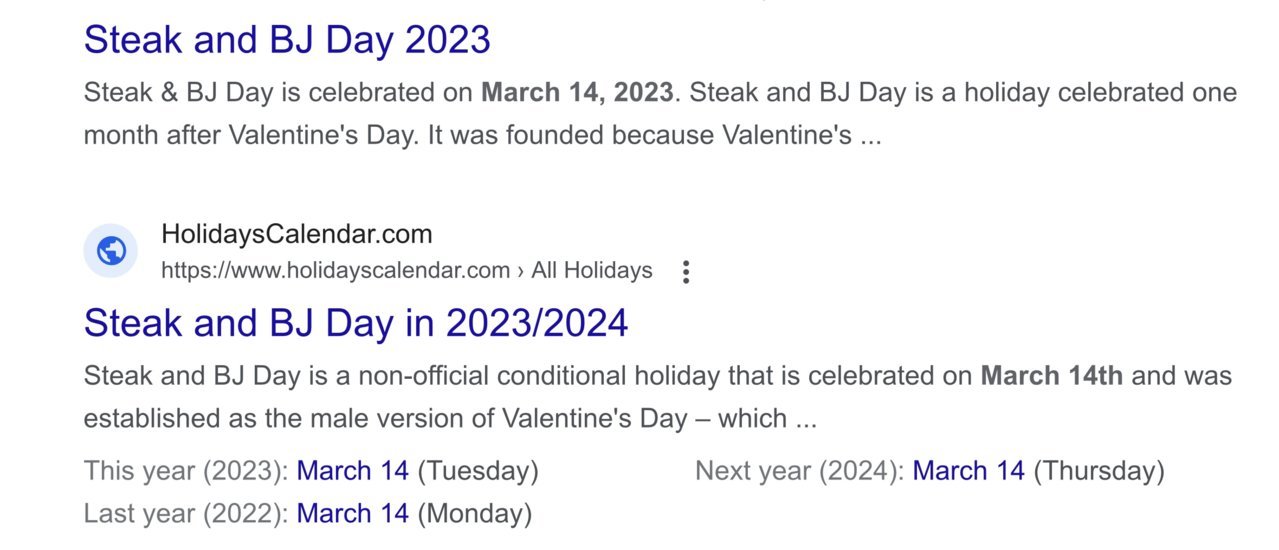Click the "Next year (2024):" label

[x=801, y=470]
